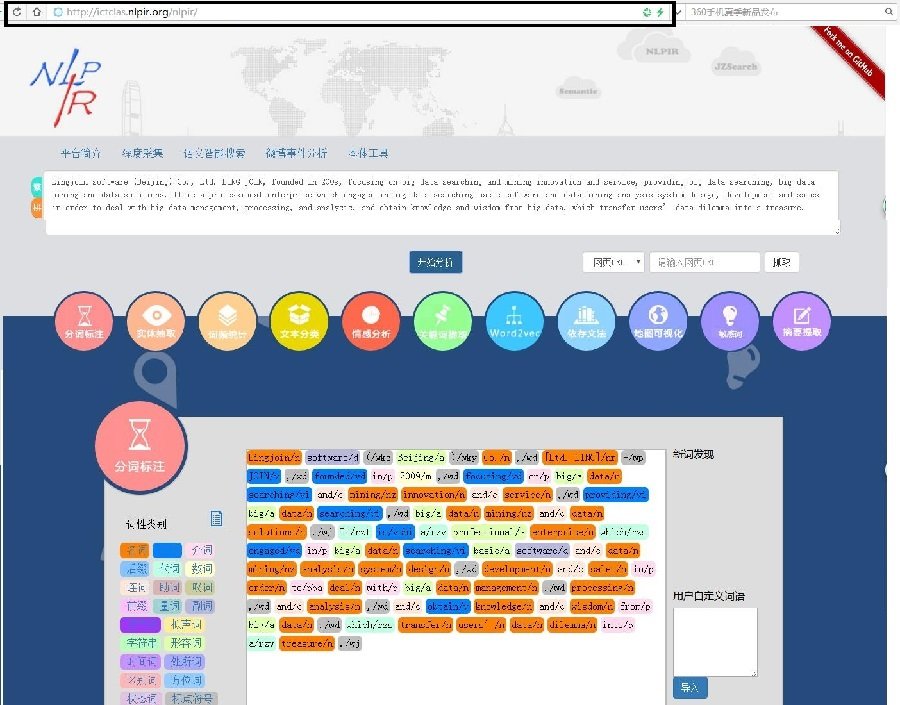
Task: Toggle the 副词 category tag
Action: click(200, 606)
